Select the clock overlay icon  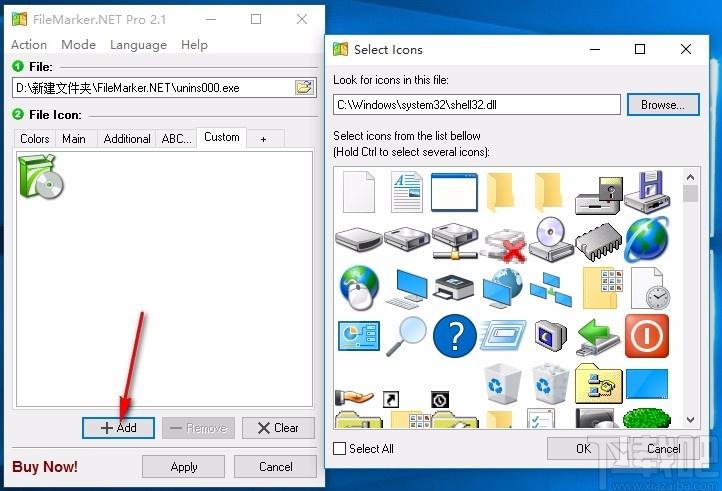[440, 399]
